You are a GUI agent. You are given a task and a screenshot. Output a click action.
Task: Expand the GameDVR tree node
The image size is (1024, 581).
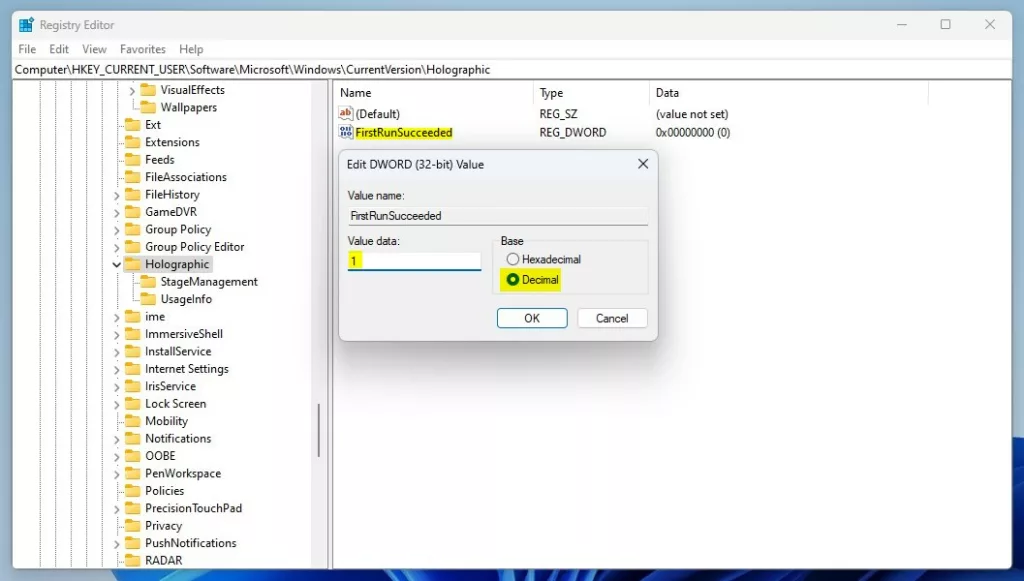tap(117, 212)
